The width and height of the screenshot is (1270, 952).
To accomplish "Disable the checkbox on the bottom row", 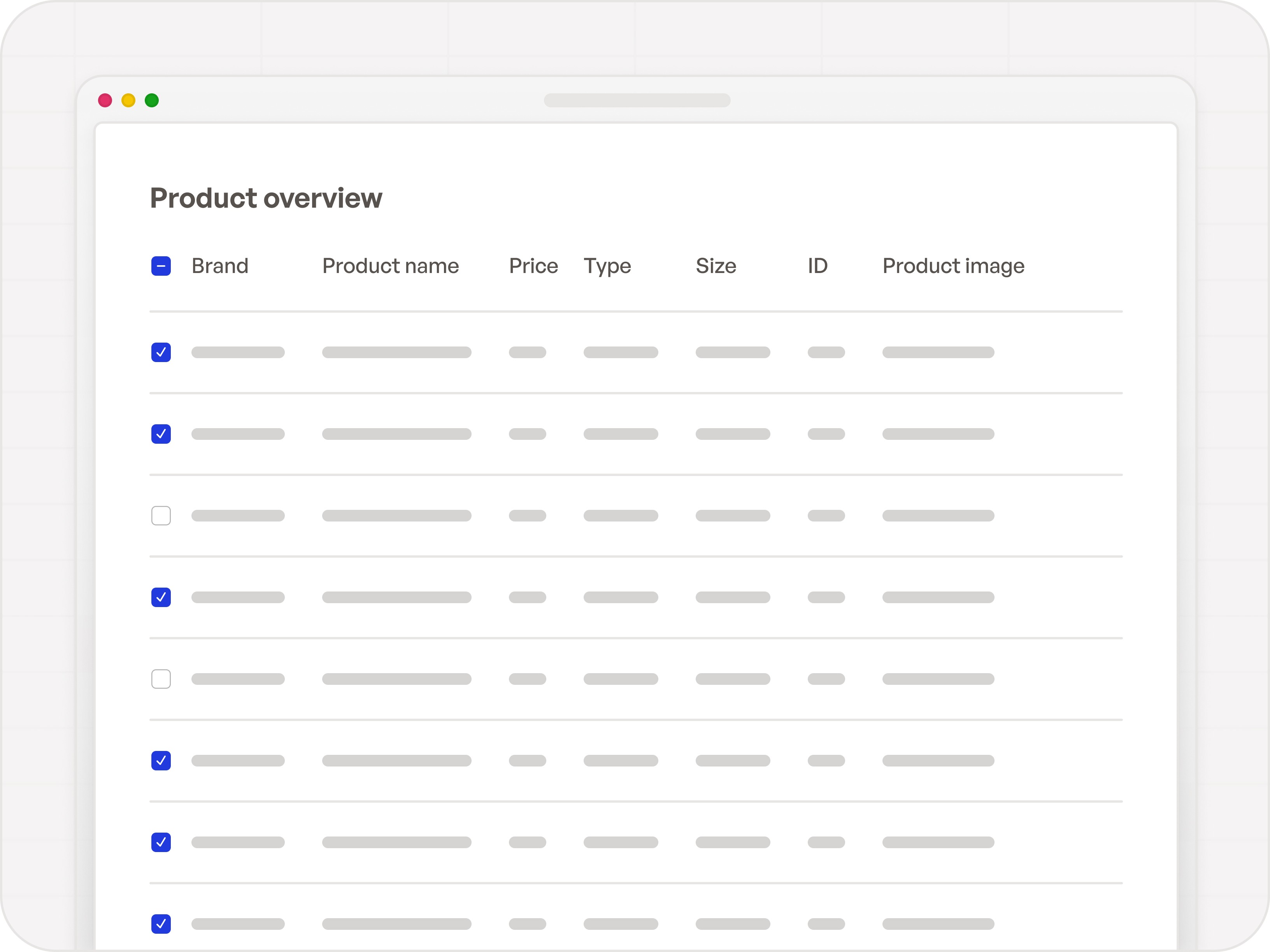I will click(x=161, y=924).
